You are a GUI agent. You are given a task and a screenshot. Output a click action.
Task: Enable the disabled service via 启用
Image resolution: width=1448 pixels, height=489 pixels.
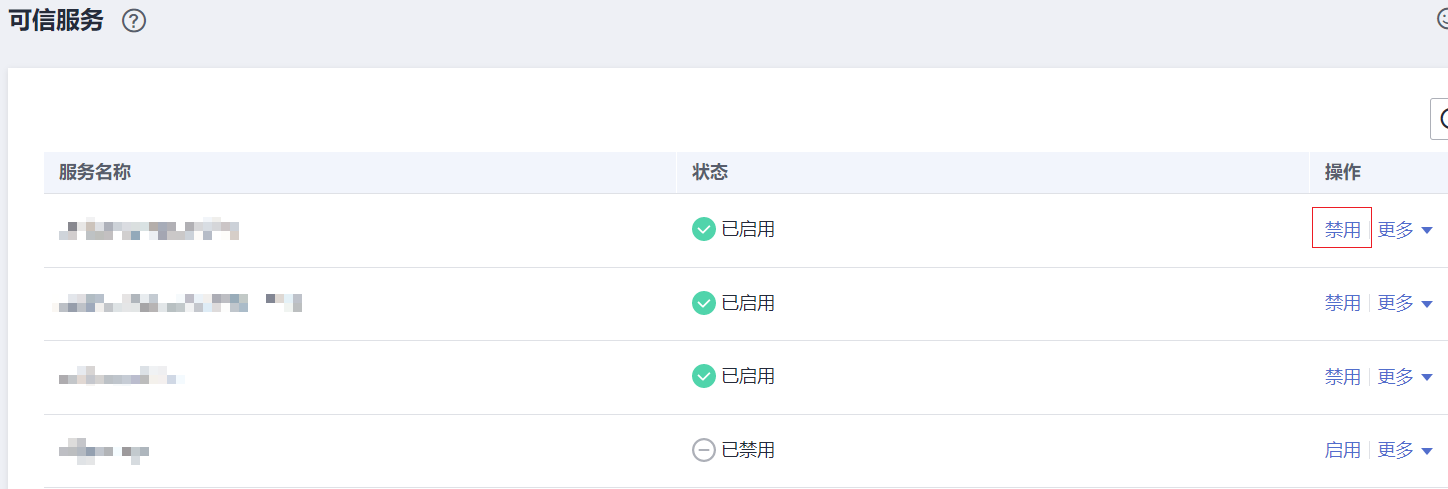coord(1342,450)
